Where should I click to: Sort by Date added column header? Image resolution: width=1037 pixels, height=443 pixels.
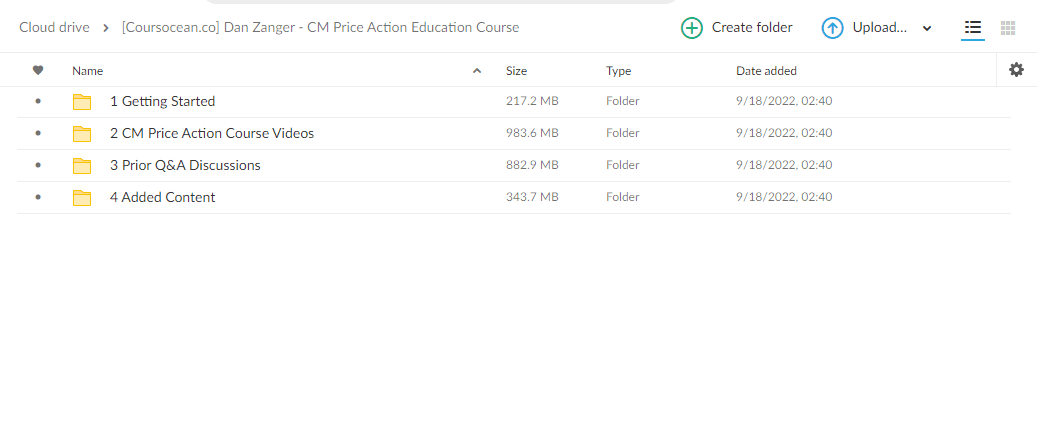767,71
